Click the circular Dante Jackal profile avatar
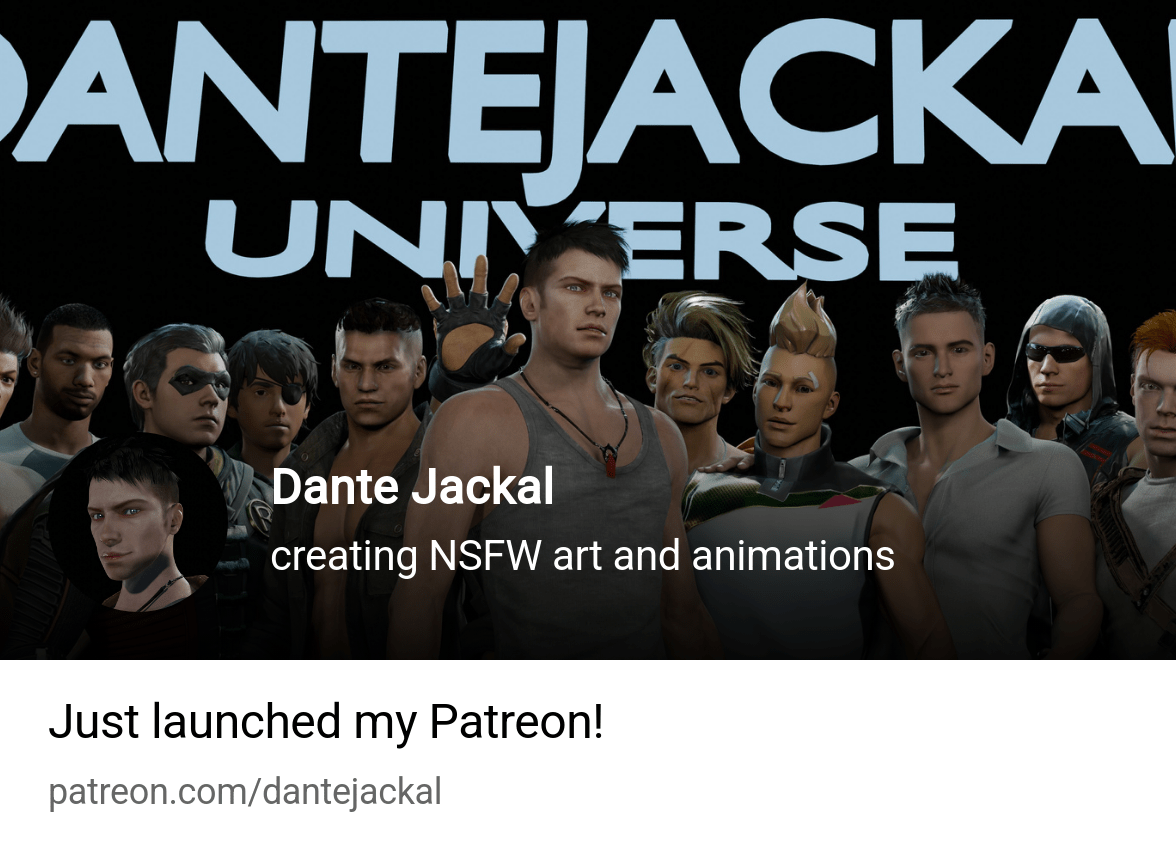 138,523
